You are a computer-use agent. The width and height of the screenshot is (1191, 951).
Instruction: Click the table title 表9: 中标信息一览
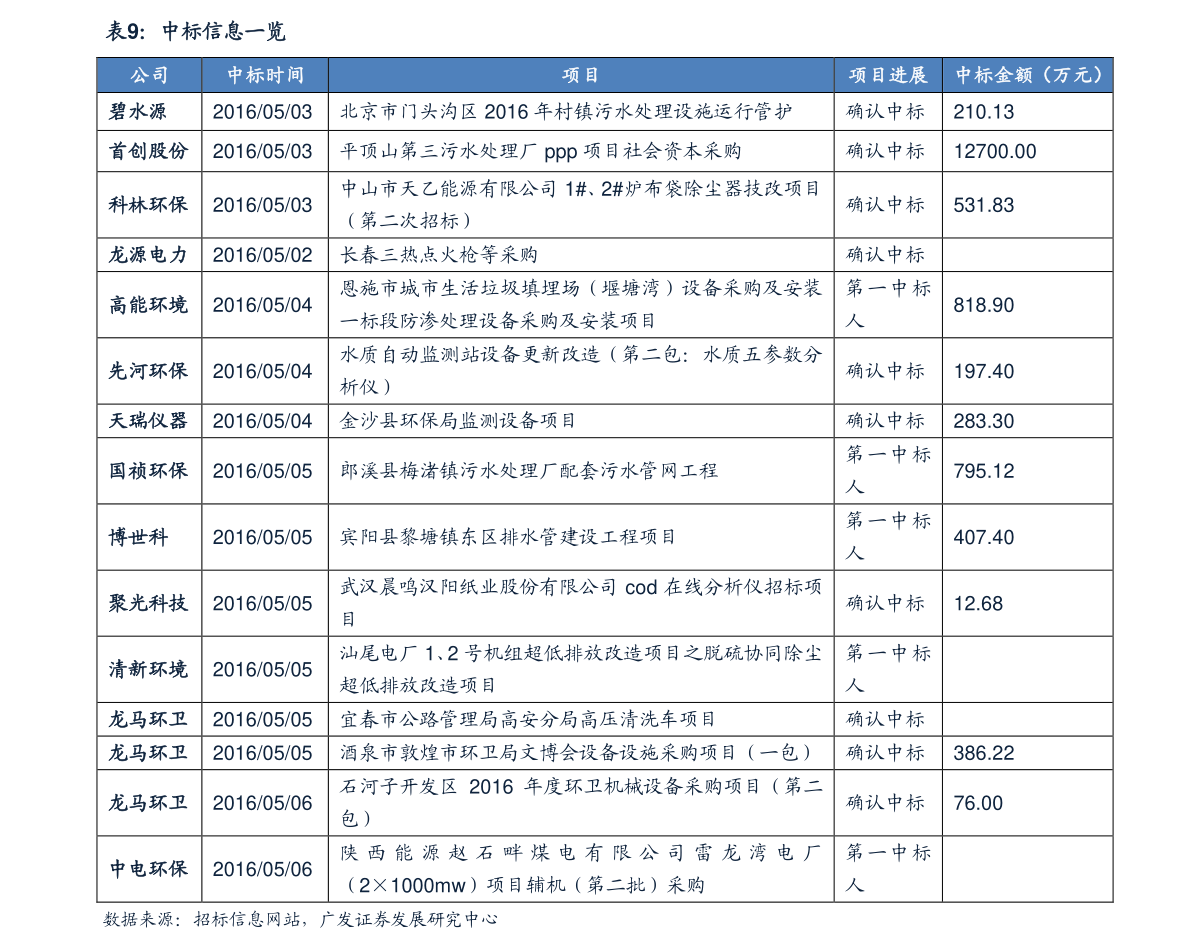tap(195, 31)
